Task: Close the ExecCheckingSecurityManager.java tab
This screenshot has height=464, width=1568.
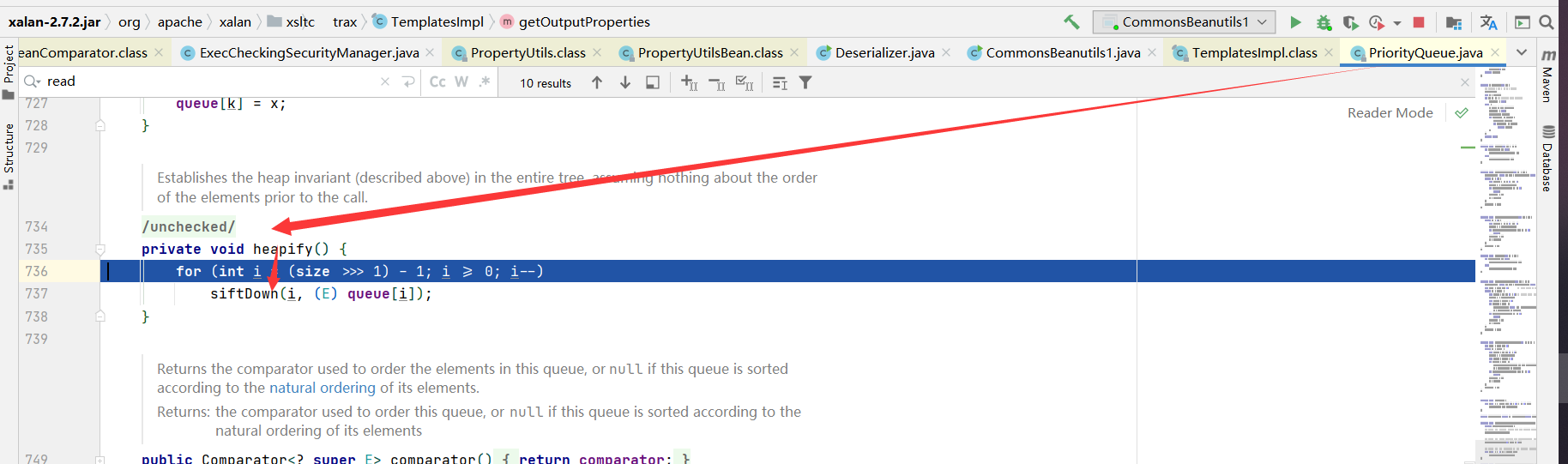Action: 430,53
